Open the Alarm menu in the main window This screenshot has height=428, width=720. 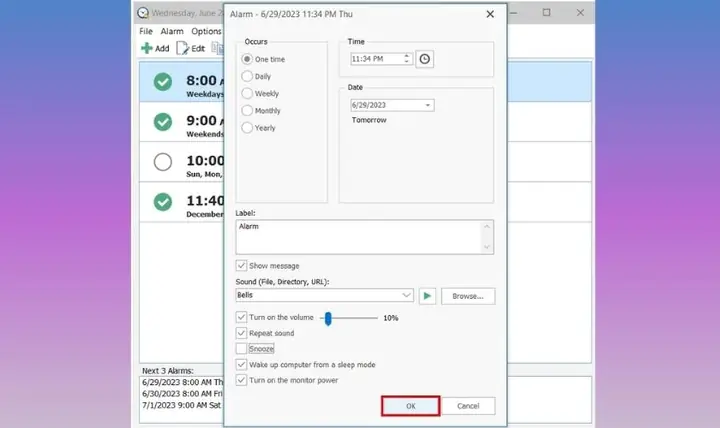click(172, 31)
